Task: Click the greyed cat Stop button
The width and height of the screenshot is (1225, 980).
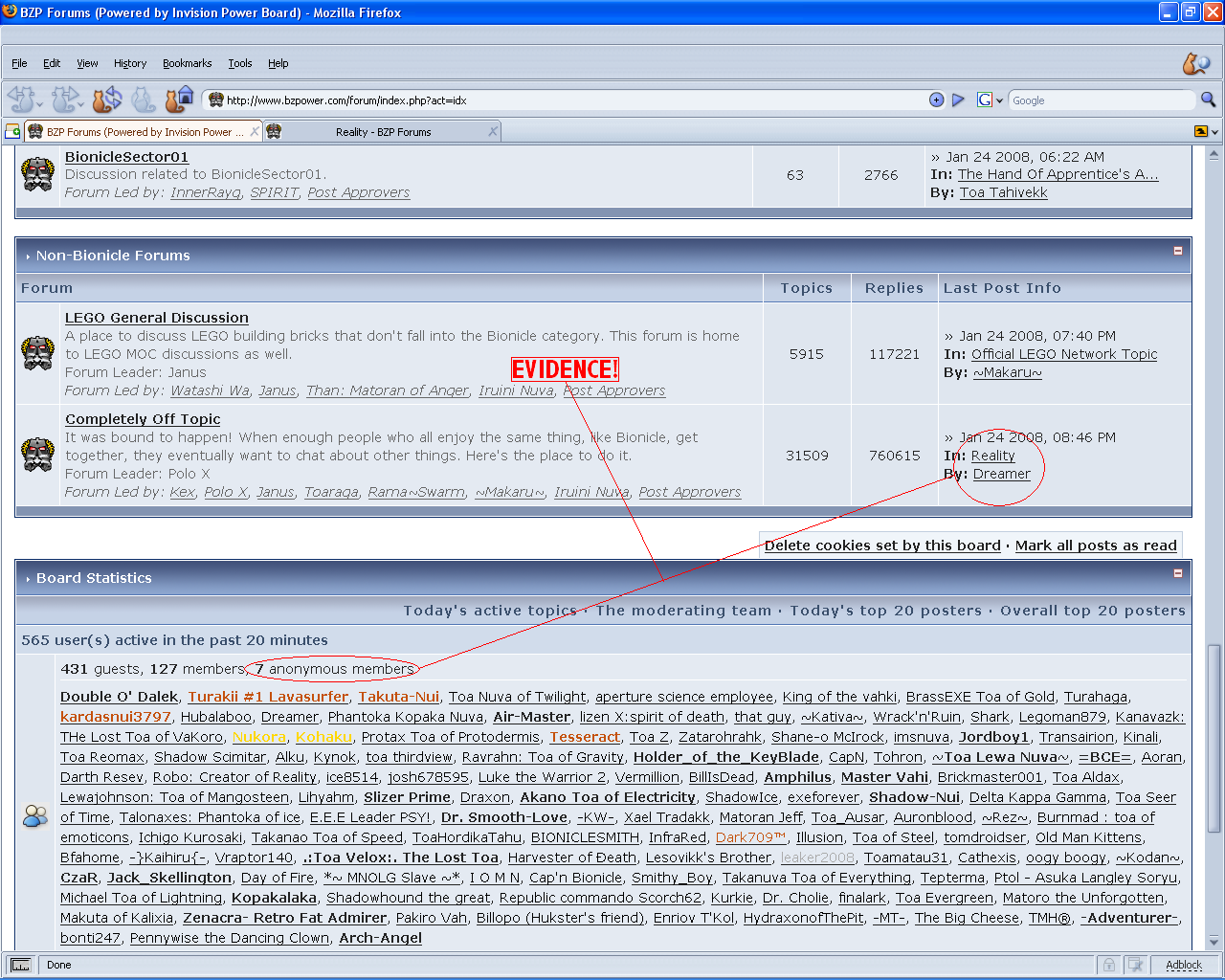Action: [144, 100]
